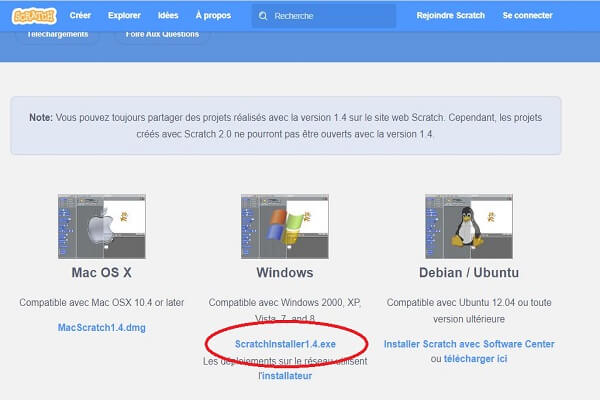Click the search magnifier icon

263,16
